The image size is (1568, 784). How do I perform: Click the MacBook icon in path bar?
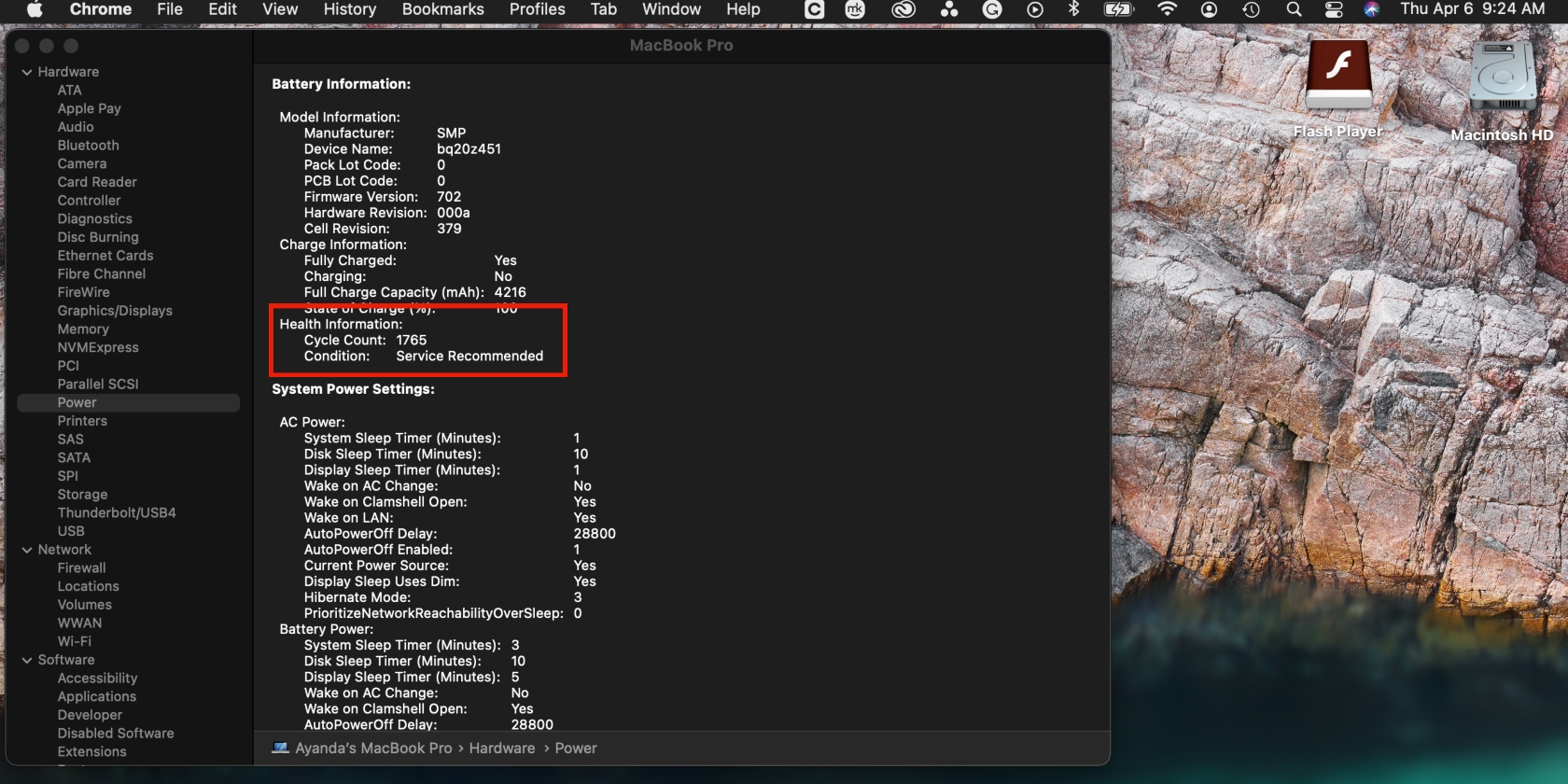(x=280, y=749)
